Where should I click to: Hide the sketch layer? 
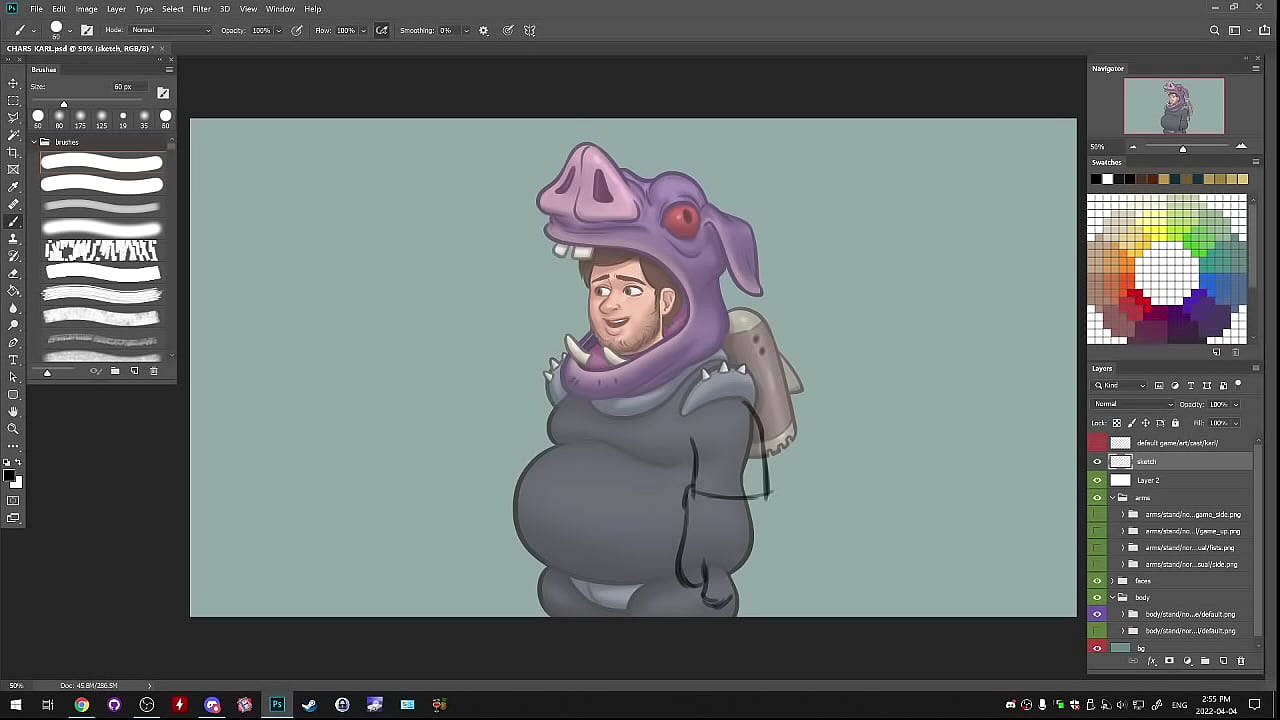tap(1097, 462)
